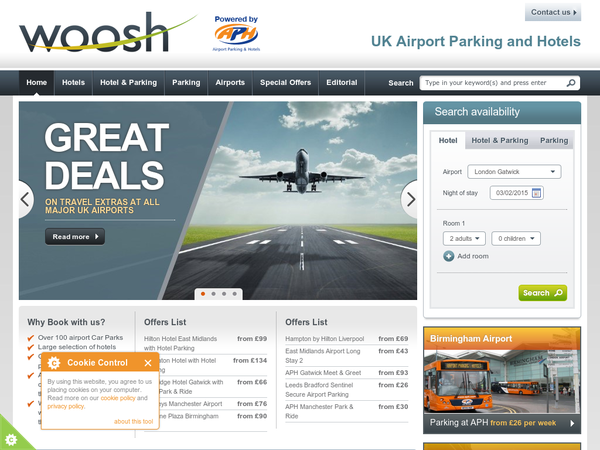Follow the cookie policy link
The height and width of the screenshot is (450, 600).
[x=118, y=398]
